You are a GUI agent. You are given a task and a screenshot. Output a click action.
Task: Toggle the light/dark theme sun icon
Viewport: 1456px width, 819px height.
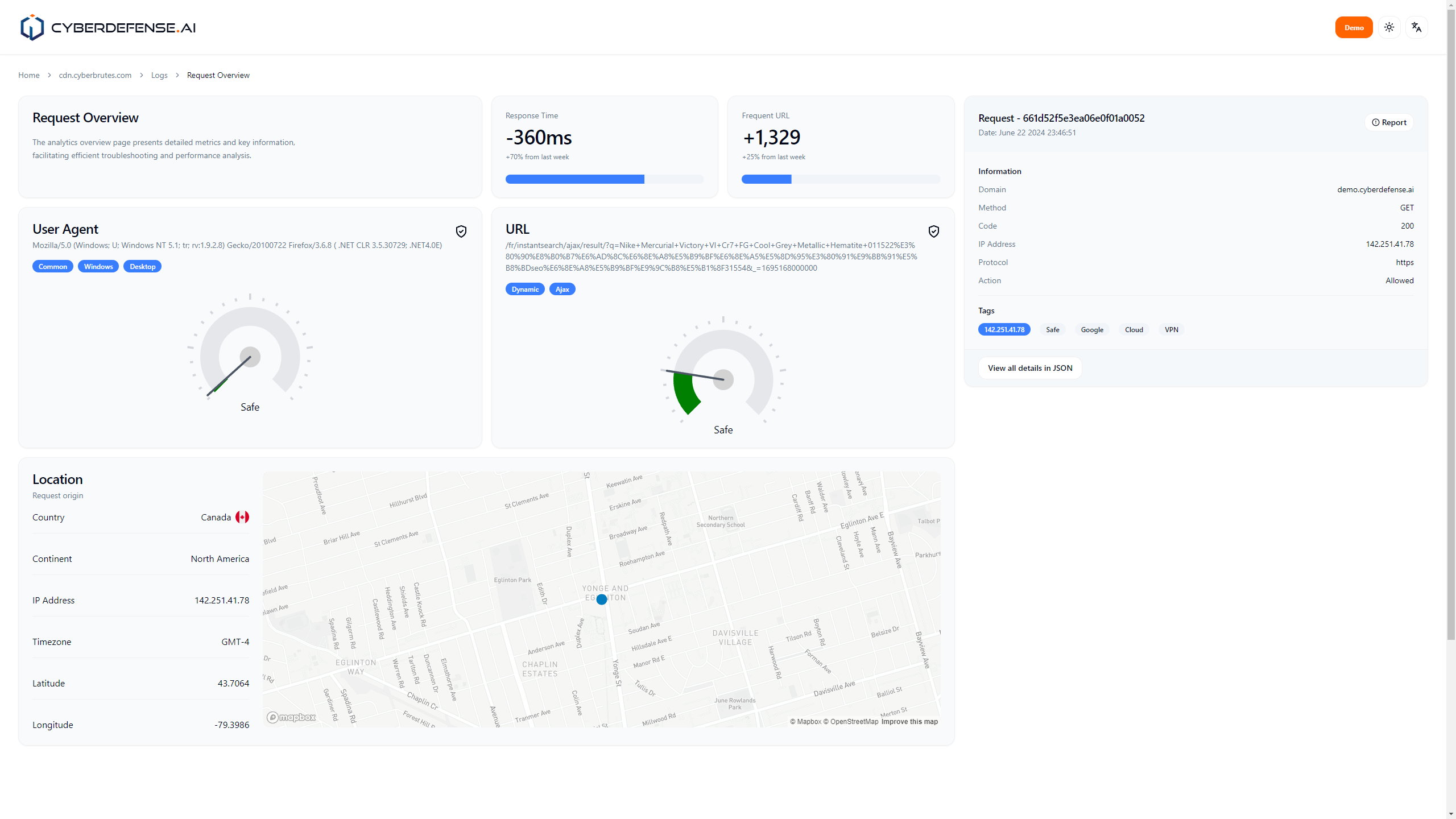[x=1389, y=27]
